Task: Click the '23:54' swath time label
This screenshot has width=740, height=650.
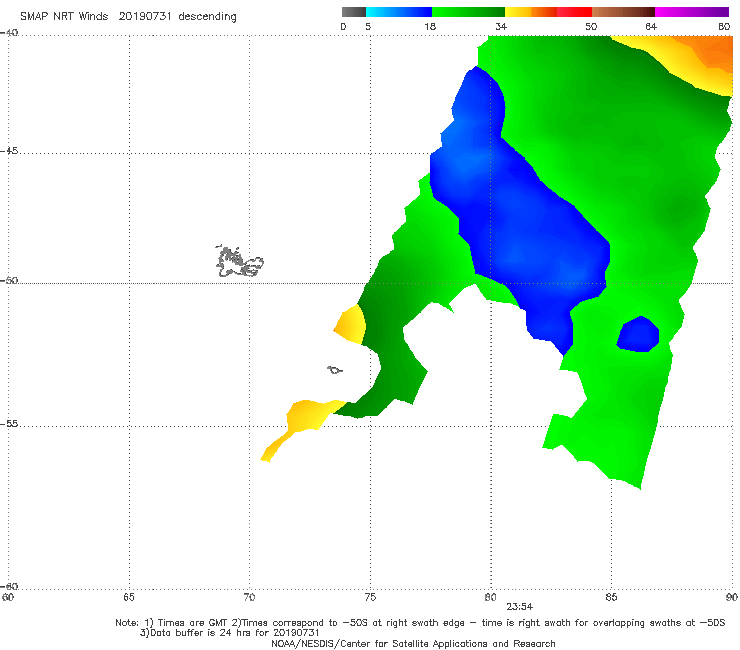Action: (x=520, y=607)
